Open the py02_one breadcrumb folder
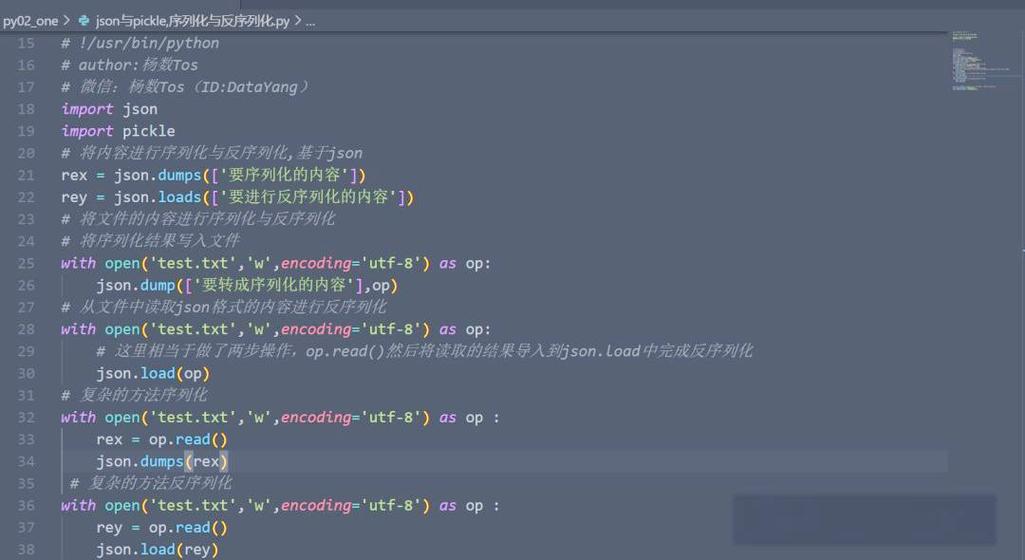1025x560 pixels. pyautogui.click(x=30, y=21)
